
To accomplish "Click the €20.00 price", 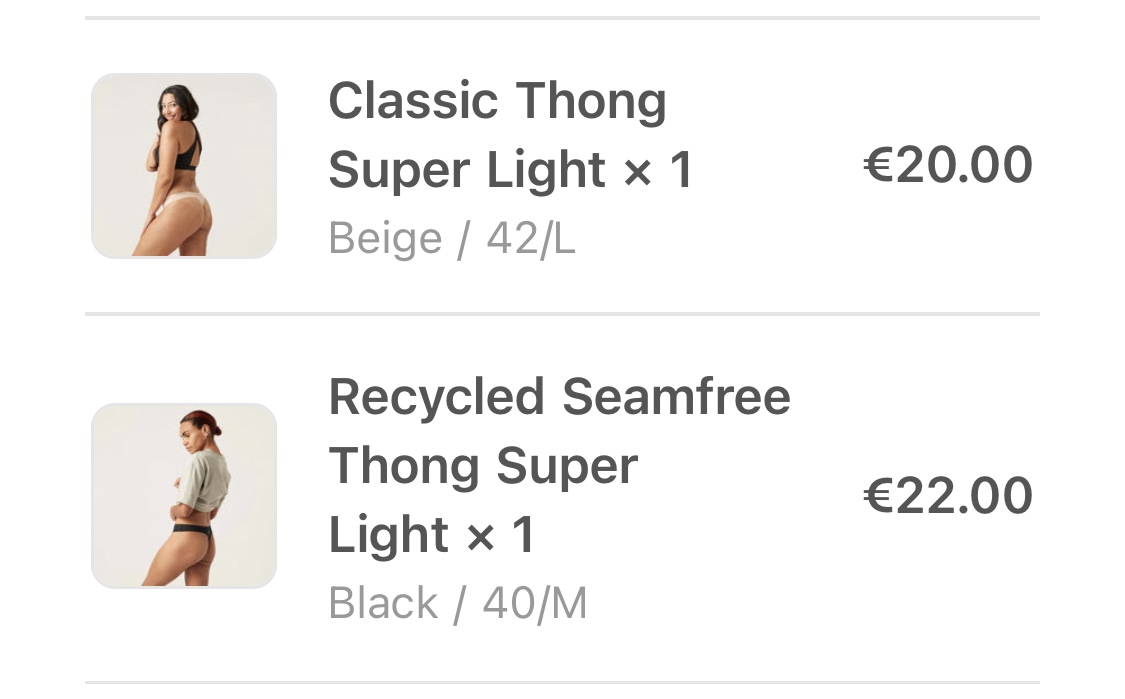I will [948, 165].
